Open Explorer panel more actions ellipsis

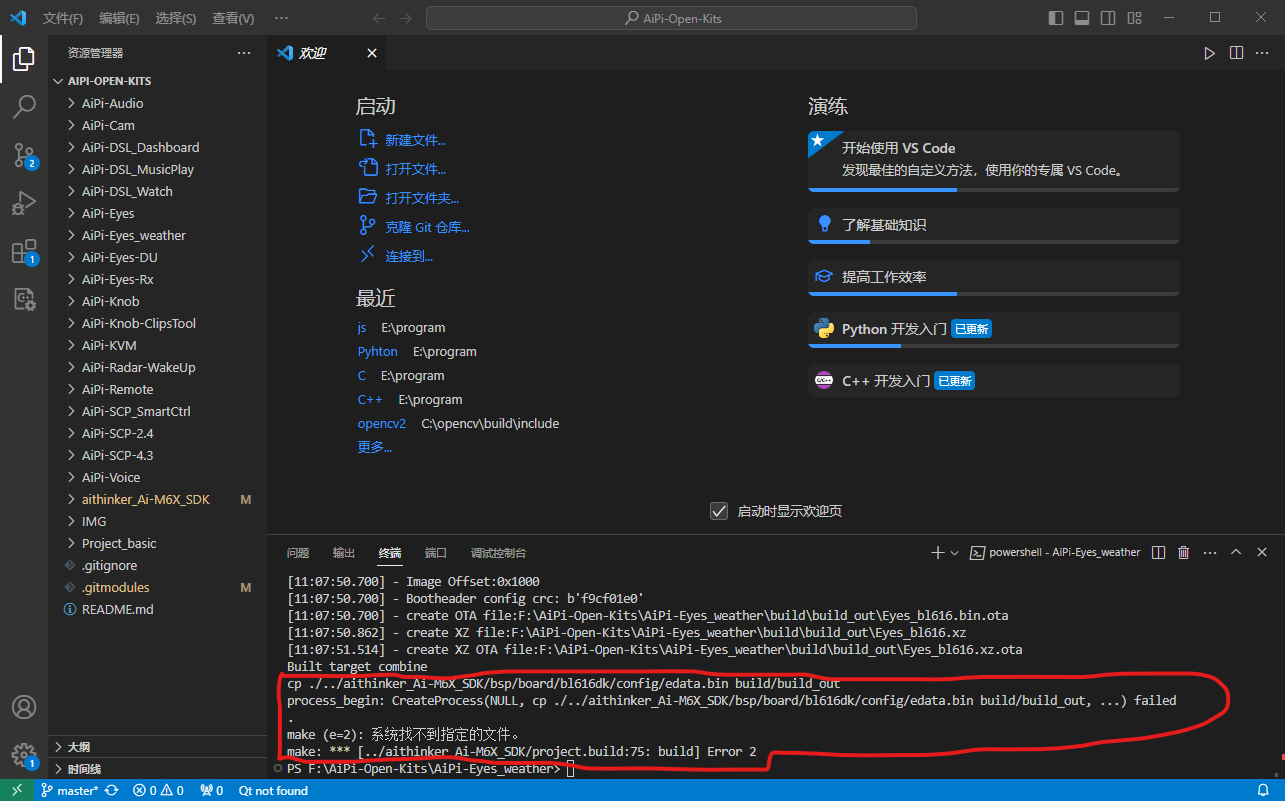point(244,53)
